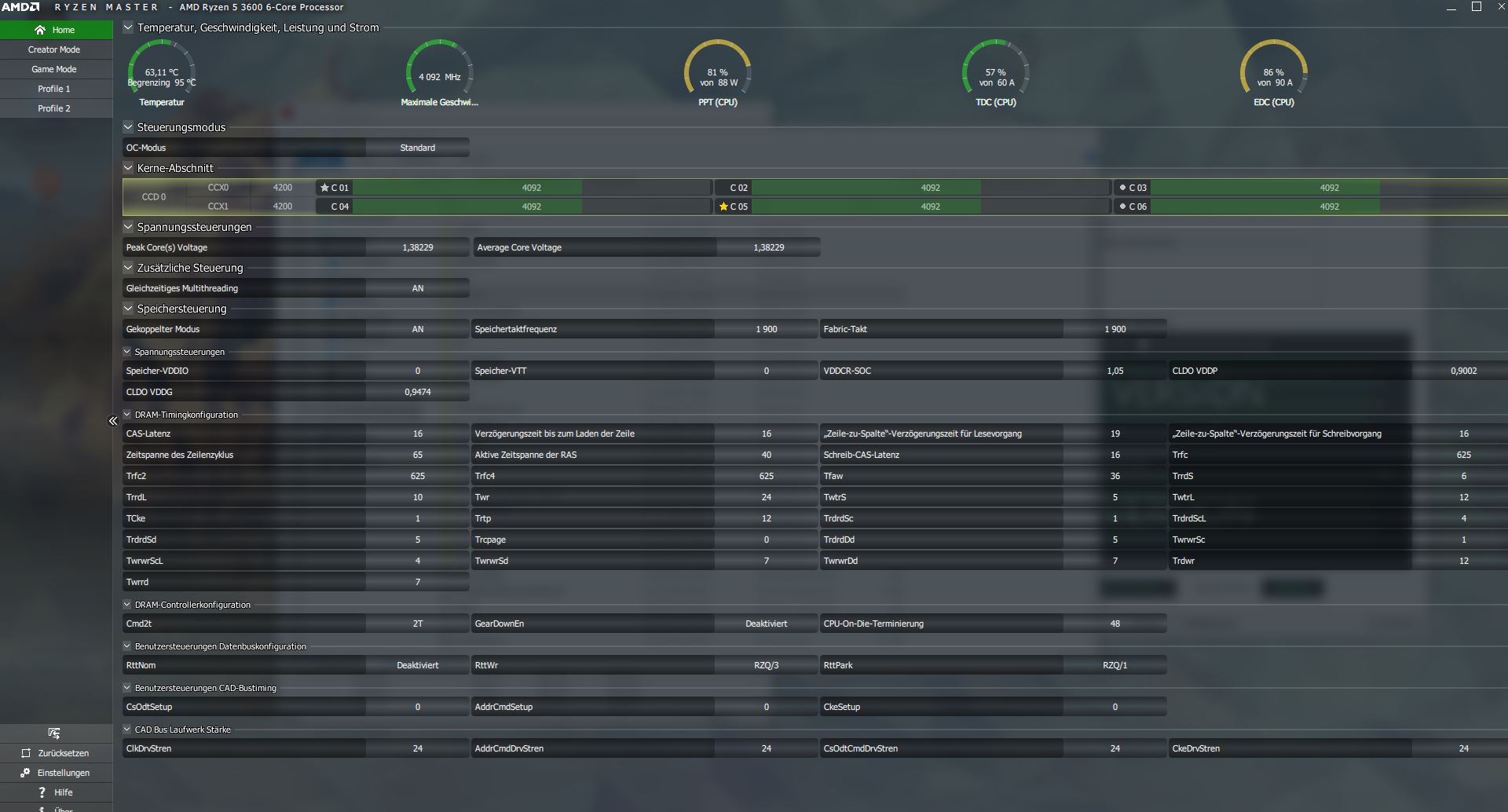Viewport: 1508px width, 812px height.
Task: Click Peak Core(s) Voltage value 1,38229
Action: tap(418, 247)
